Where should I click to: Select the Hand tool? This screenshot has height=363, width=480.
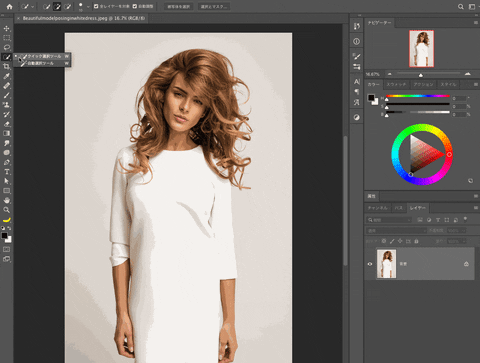point(7,201)
